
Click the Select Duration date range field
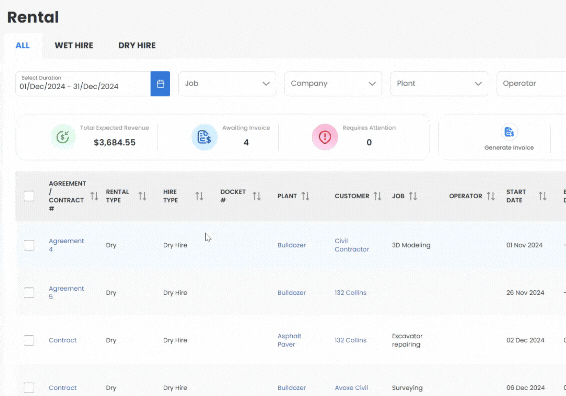click(x=83, y=84)
